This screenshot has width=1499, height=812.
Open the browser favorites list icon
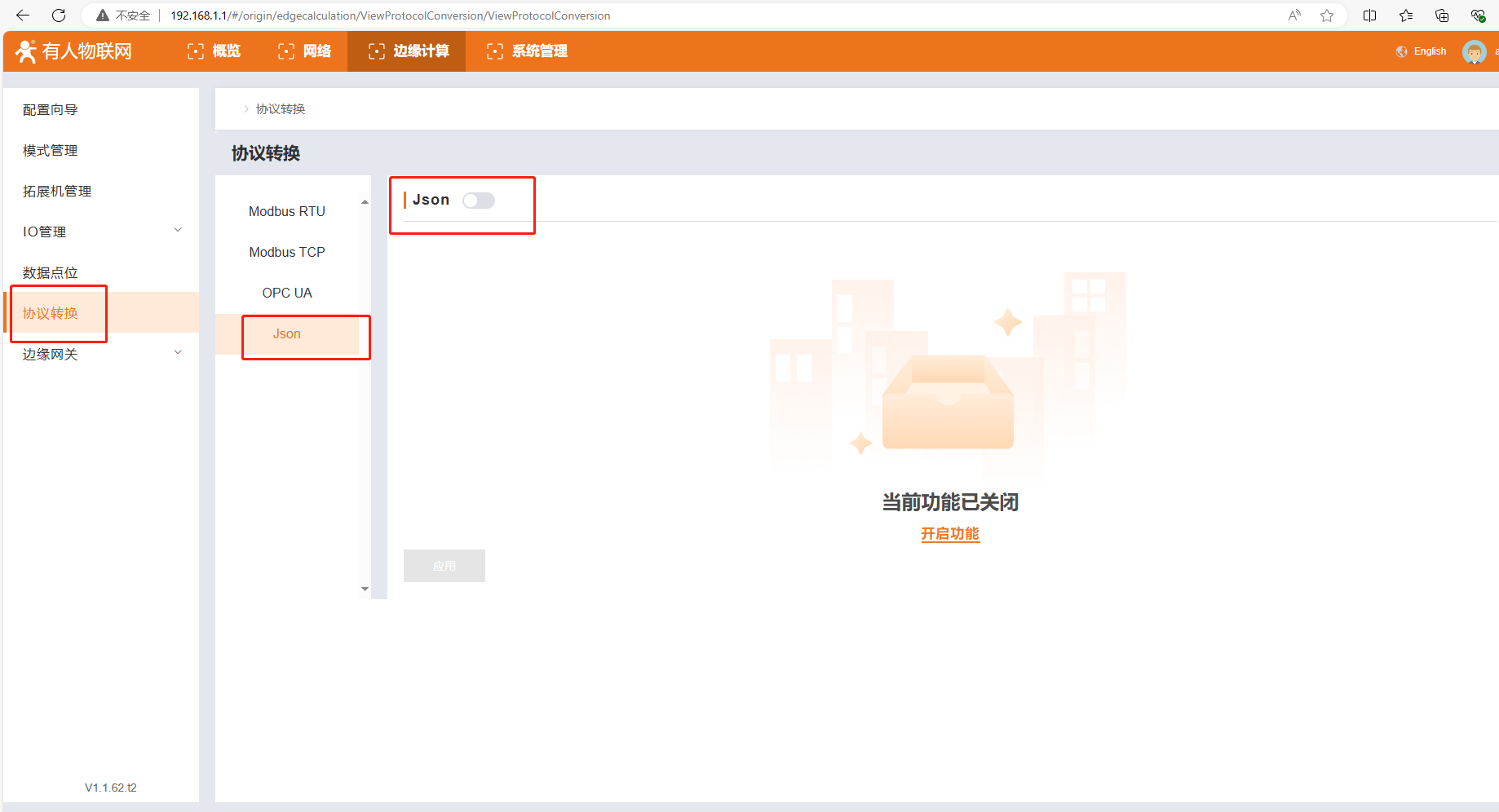[x=1406, y=15]
